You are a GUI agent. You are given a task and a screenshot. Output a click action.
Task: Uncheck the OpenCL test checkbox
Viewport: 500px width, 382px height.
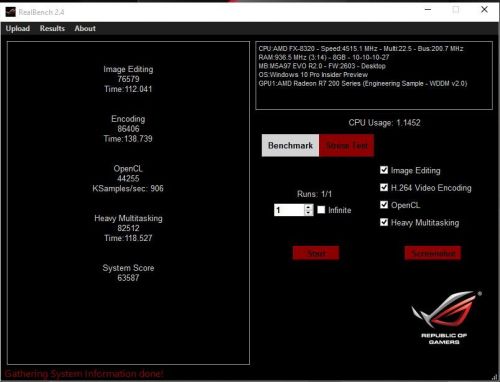(384, 205)
